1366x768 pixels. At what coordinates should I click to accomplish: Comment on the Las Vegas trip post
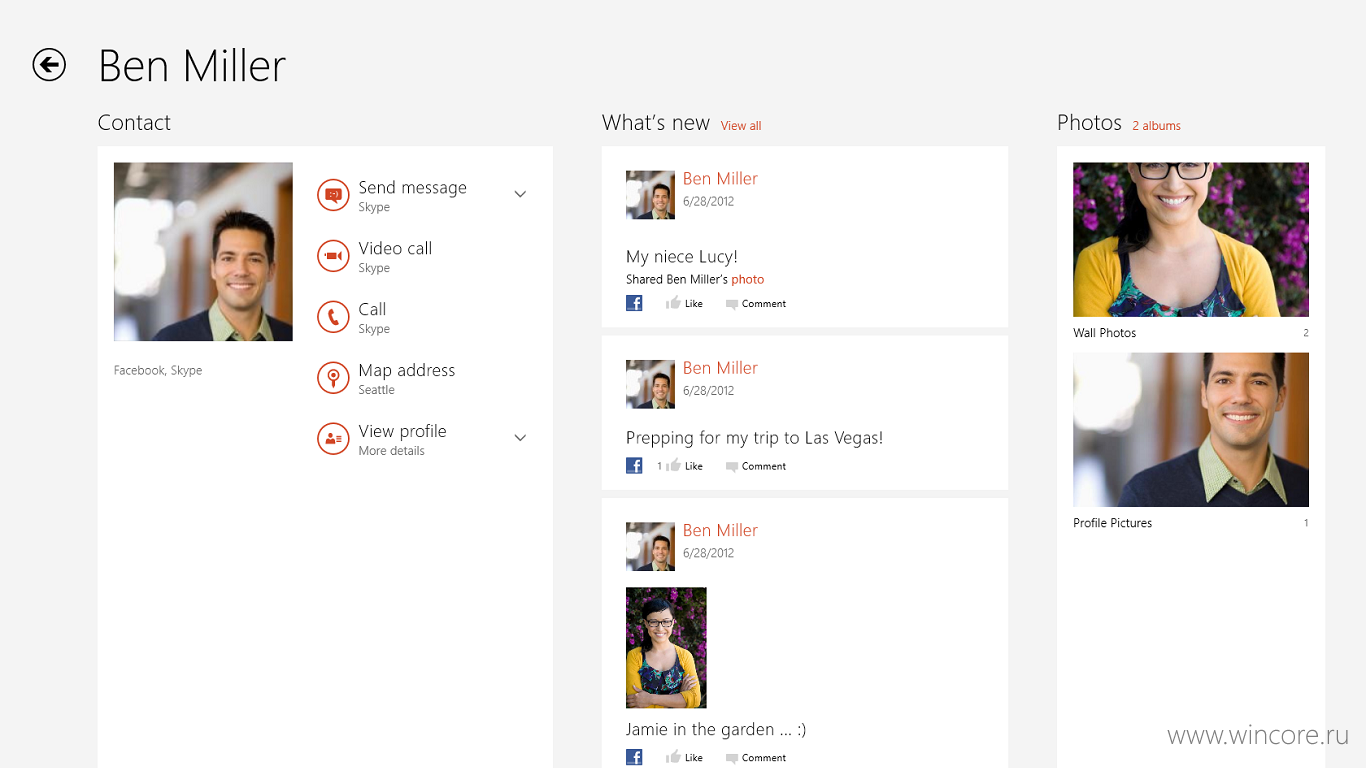tap(764, 466)
